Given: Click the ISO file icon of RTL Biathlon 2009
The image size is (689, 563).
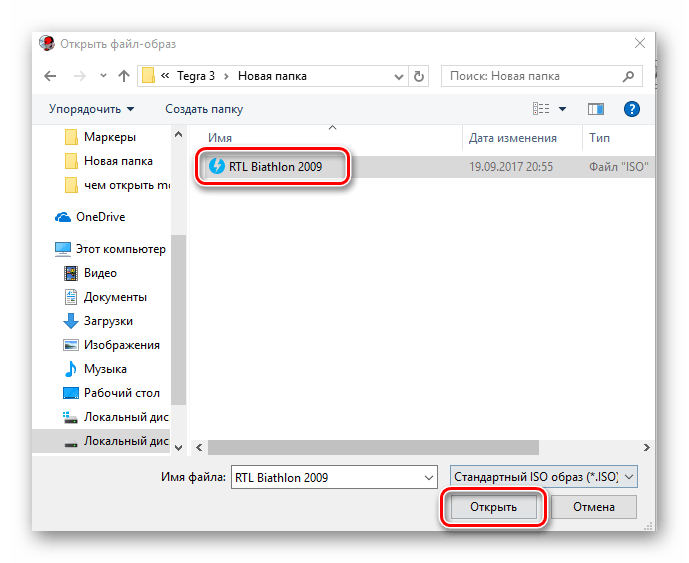Looking at the screenshot, I should 217,166.
